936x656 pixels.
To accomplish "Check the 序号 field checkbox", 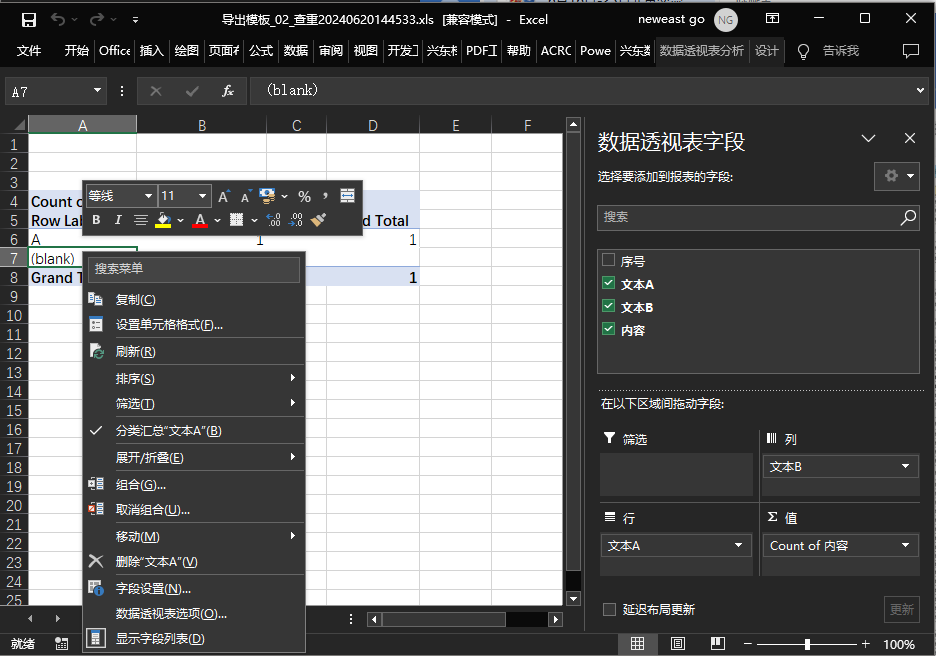I will pyautogui.click(x=608, y=261).
